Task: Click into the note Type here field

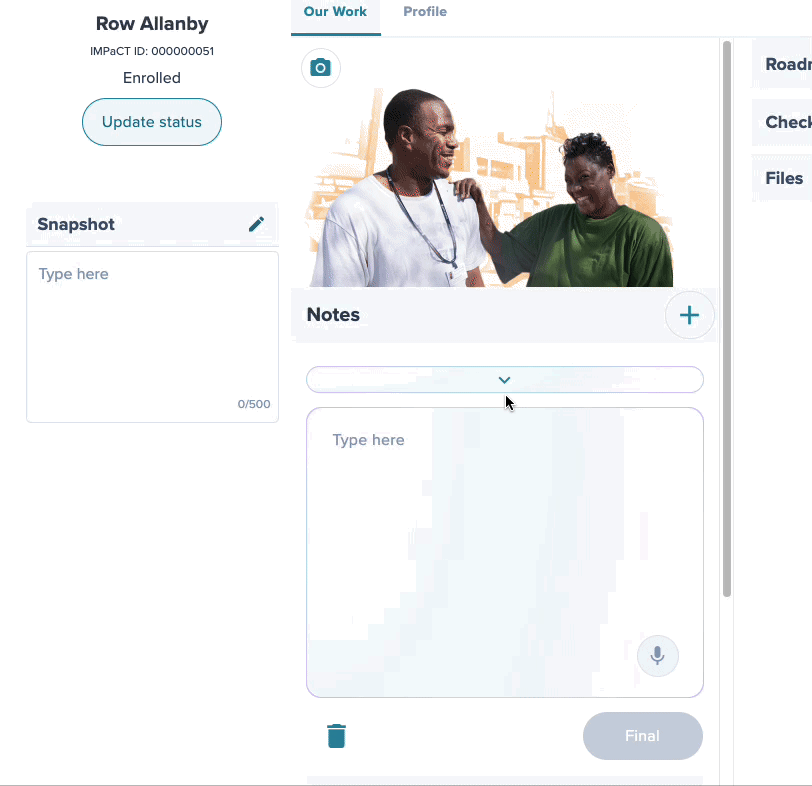Action: click(x=505, y=552)
